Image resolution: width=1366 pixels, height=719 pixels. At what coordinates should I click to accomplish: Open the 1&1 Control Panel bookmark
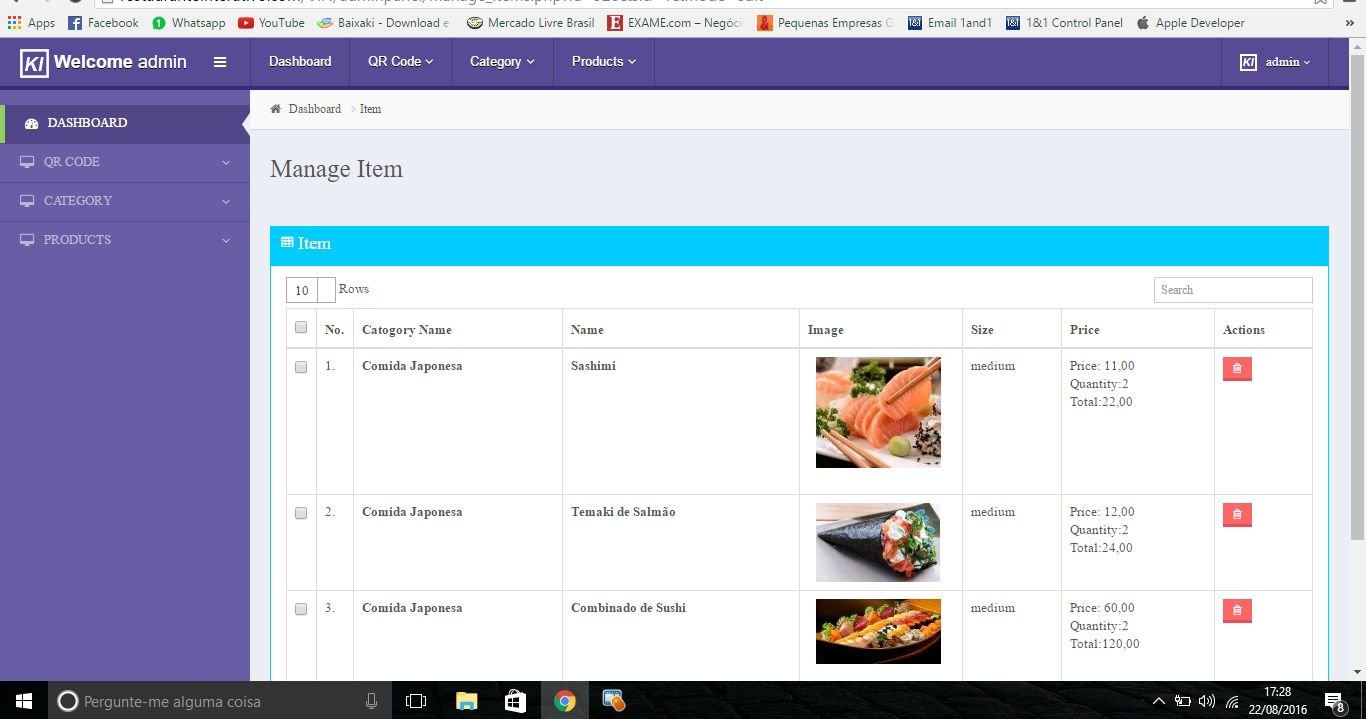[1065, 22]
